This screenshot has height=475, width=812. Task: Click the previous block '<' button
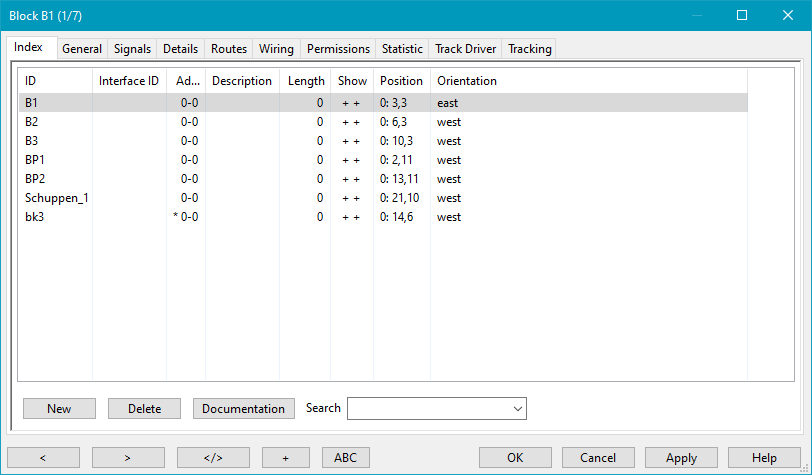pos(43,457)
